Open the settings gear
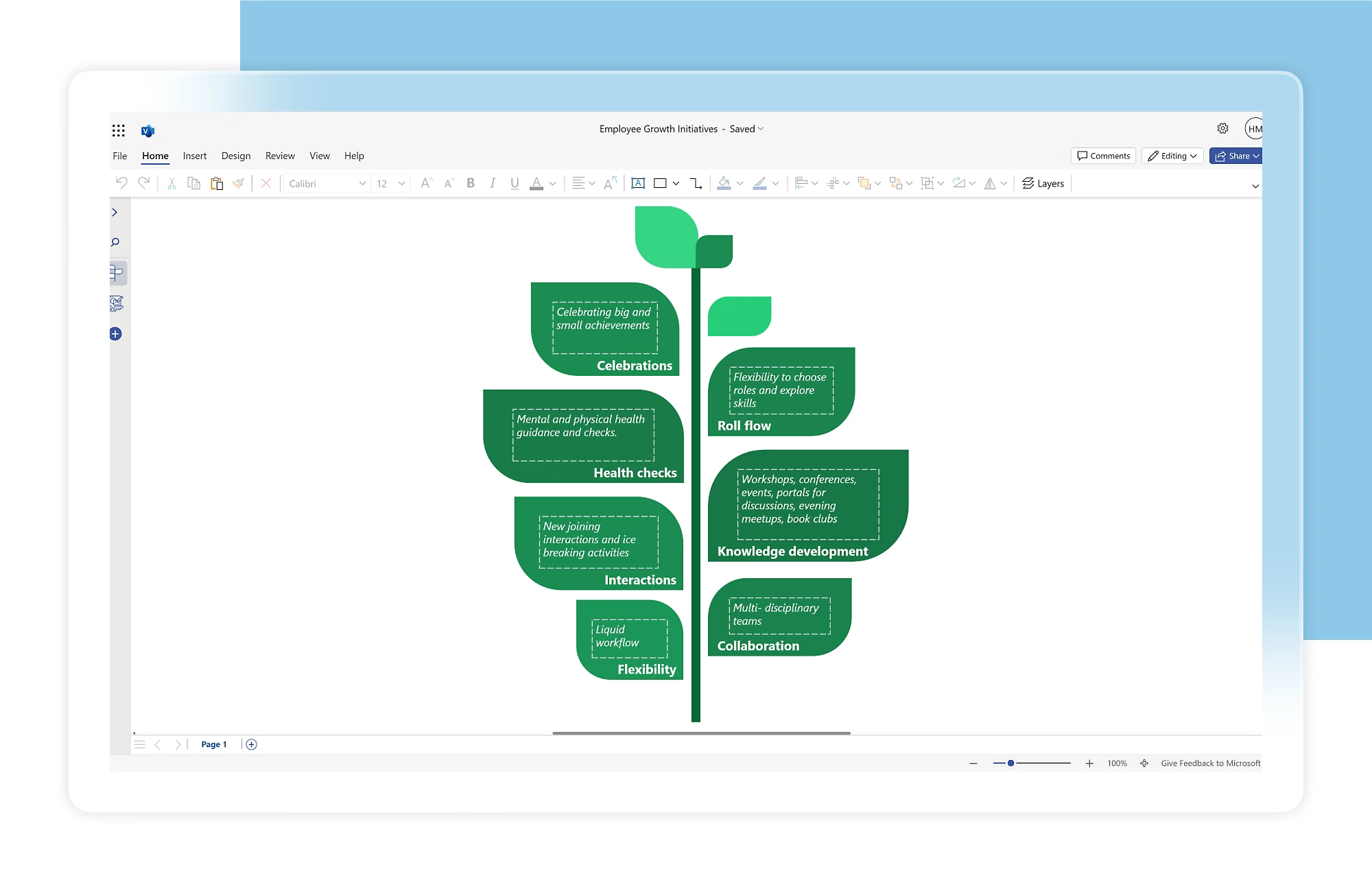The width and height of the screenshot is (1372, 880). (1222, 129)
